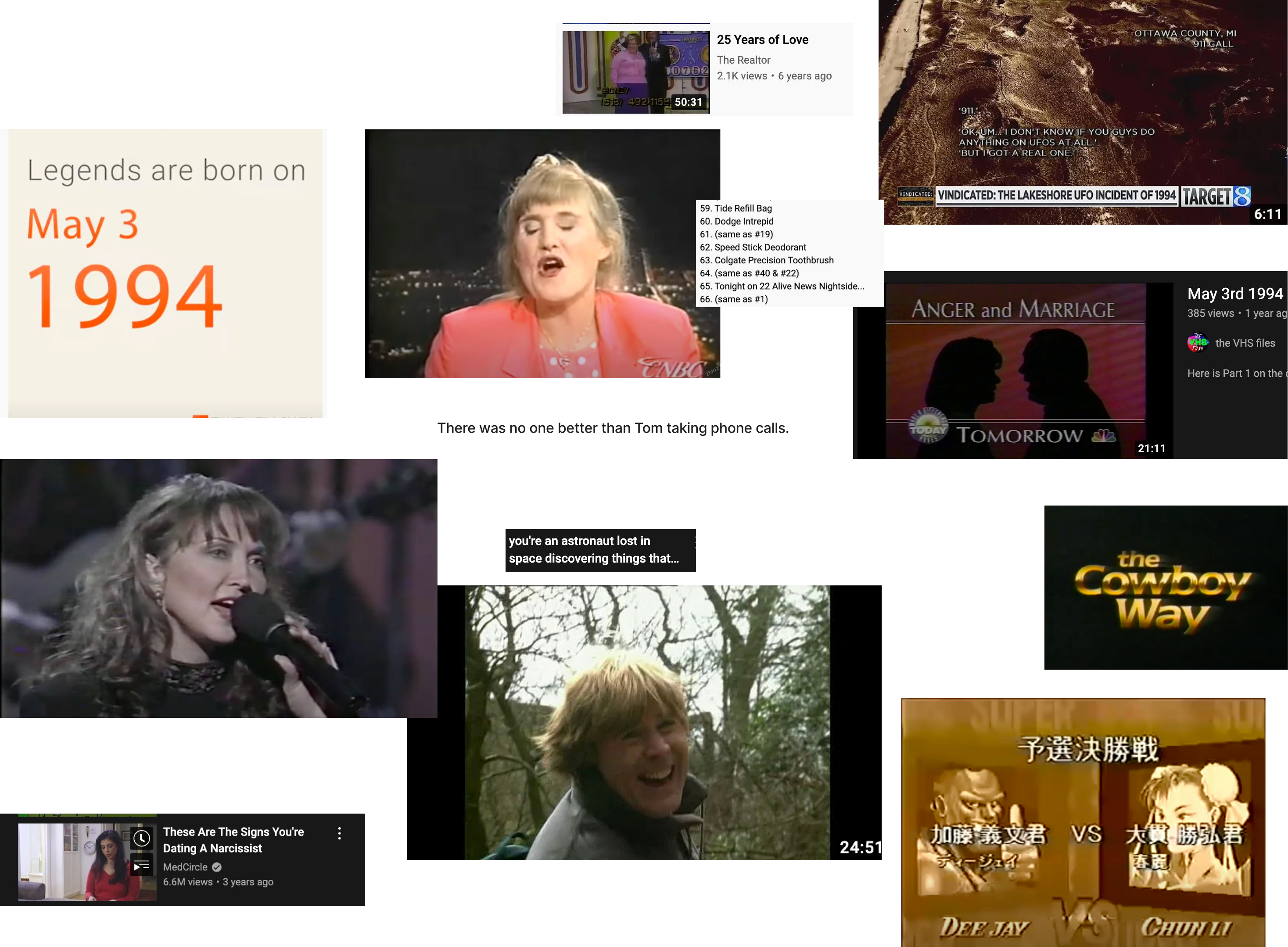Screen dimensions: 1288x947
Task: Click the "May 3rd 1994" video title
Action: pos(1235,294)
